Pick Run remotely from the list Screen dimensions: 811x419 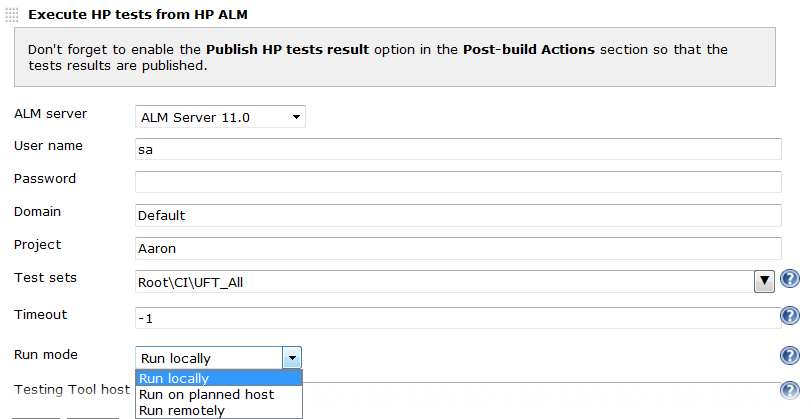pyautogui.click(x=218, y=410)
